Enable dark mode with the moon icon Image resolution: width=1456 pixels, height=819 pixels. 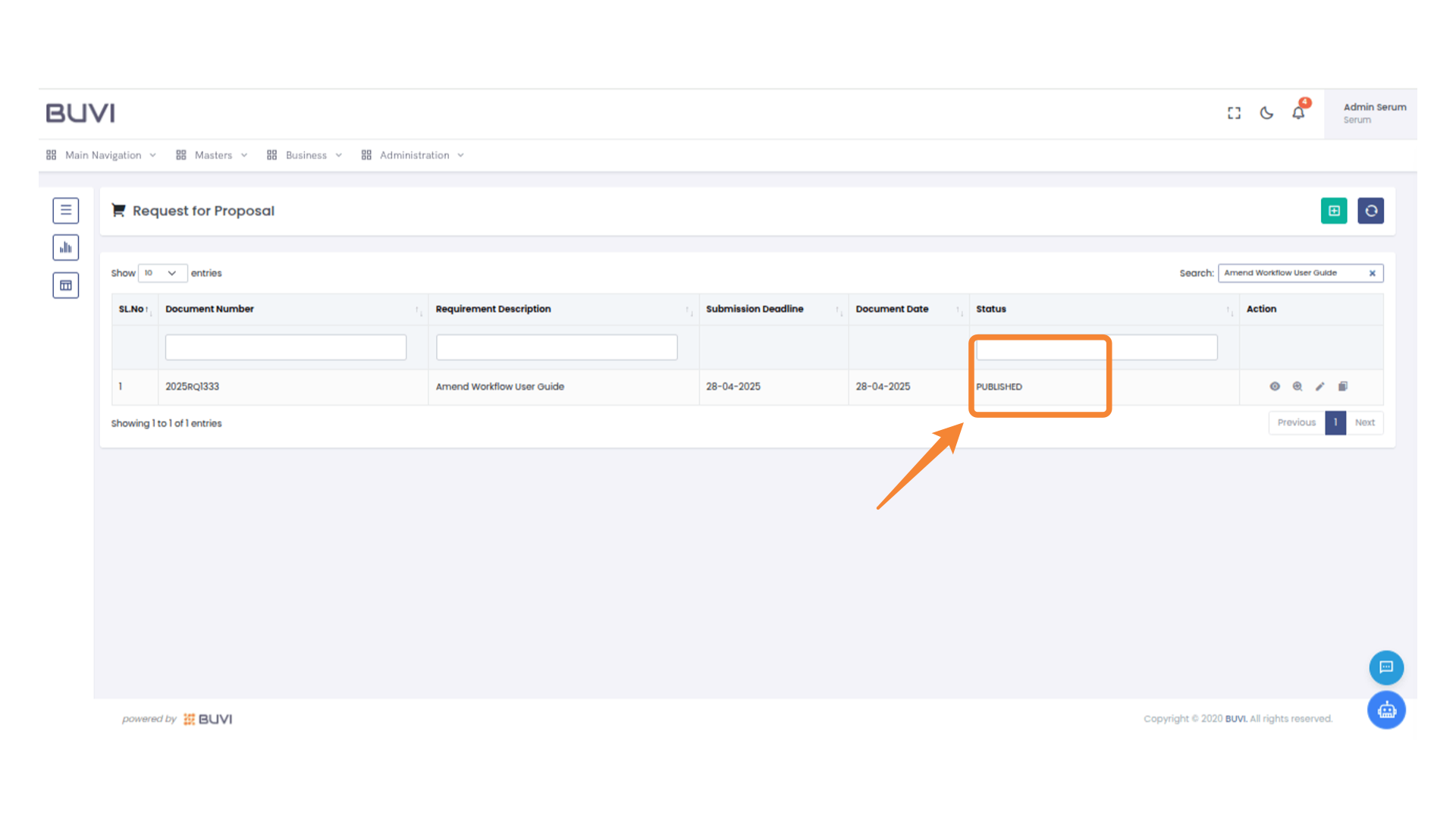pos(1266,112)
